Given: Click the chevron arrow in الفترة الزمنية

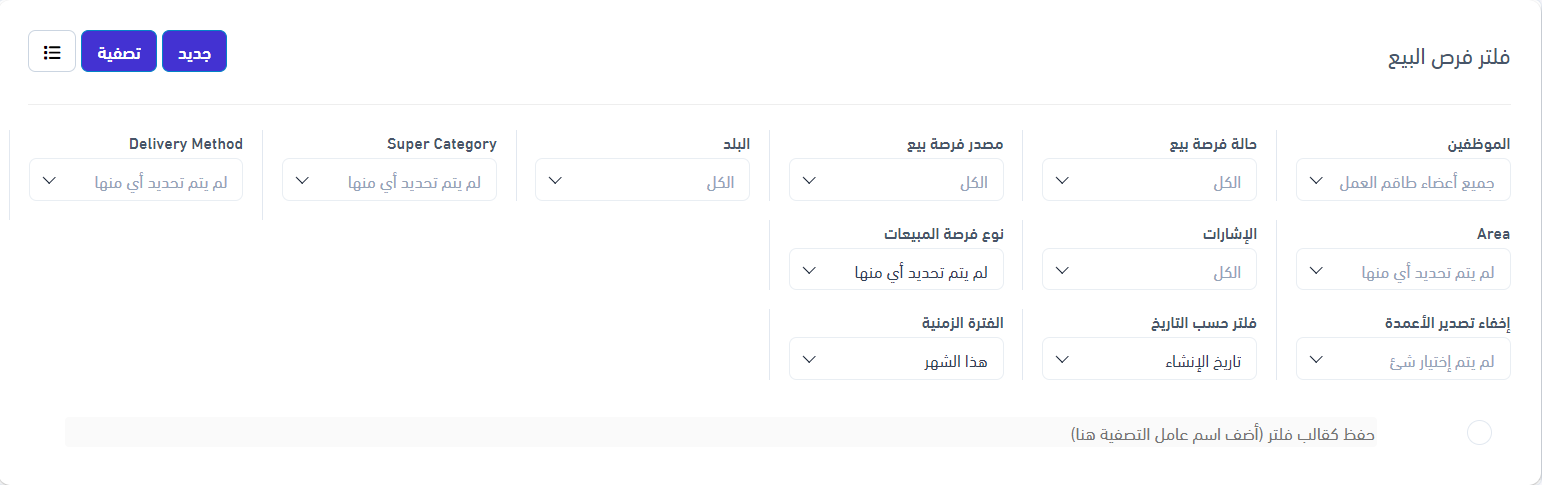Looking at the screenshot, I should click(x=810, y=360).
